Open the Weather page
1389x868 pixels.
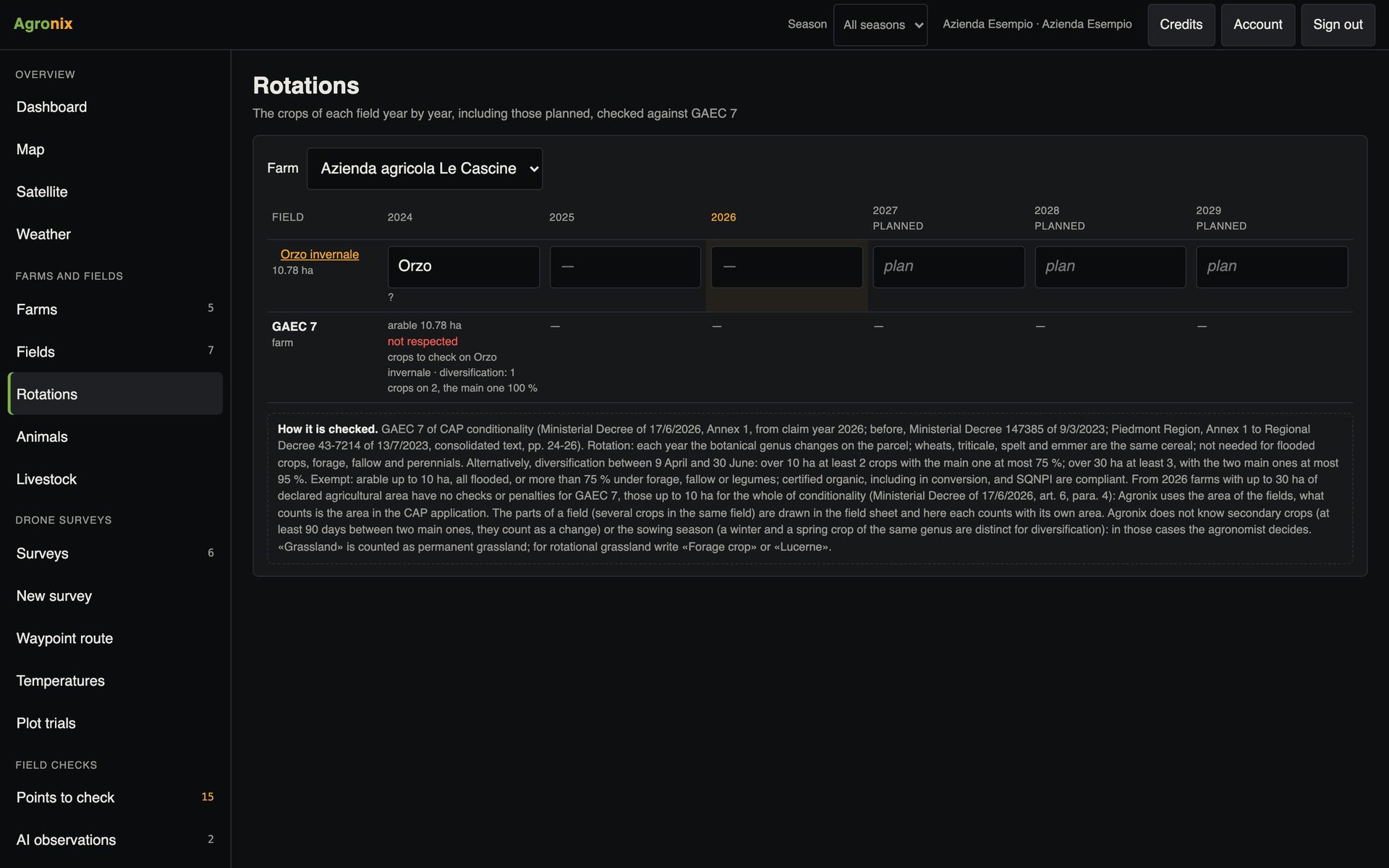(116, 234)
